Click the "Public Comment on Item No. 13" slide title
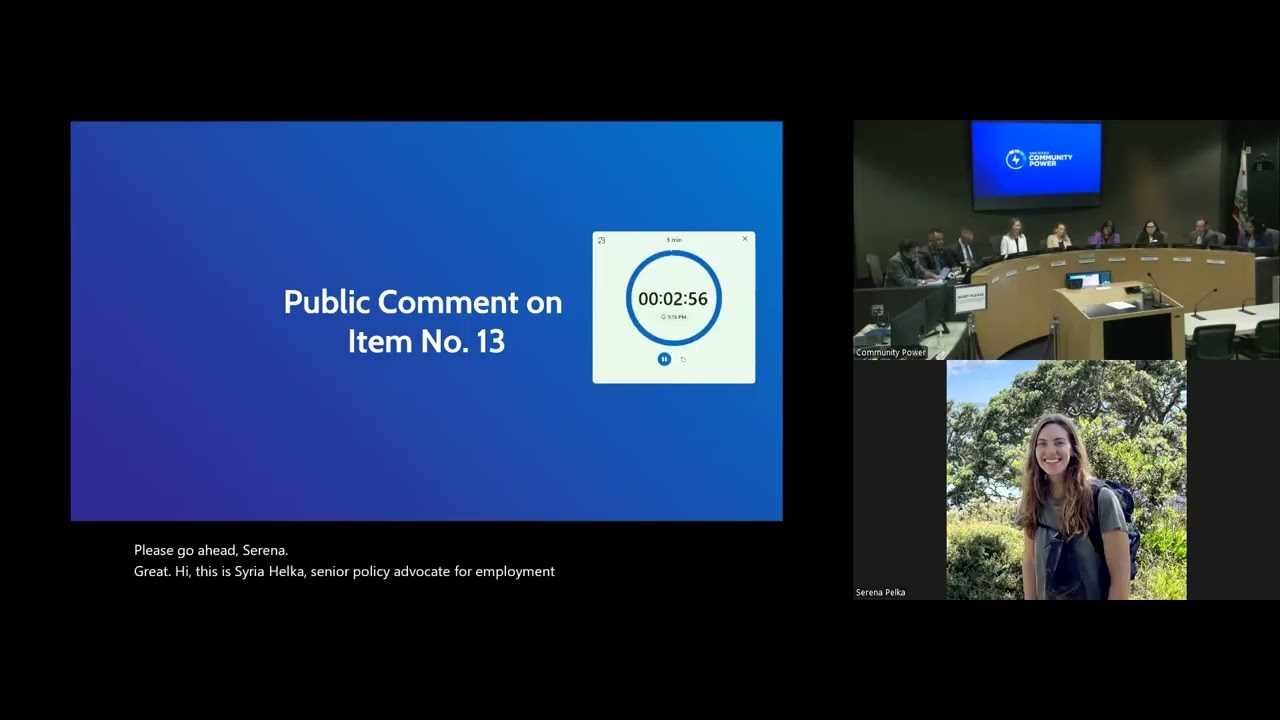The image size is (1280, 720). 423,321
